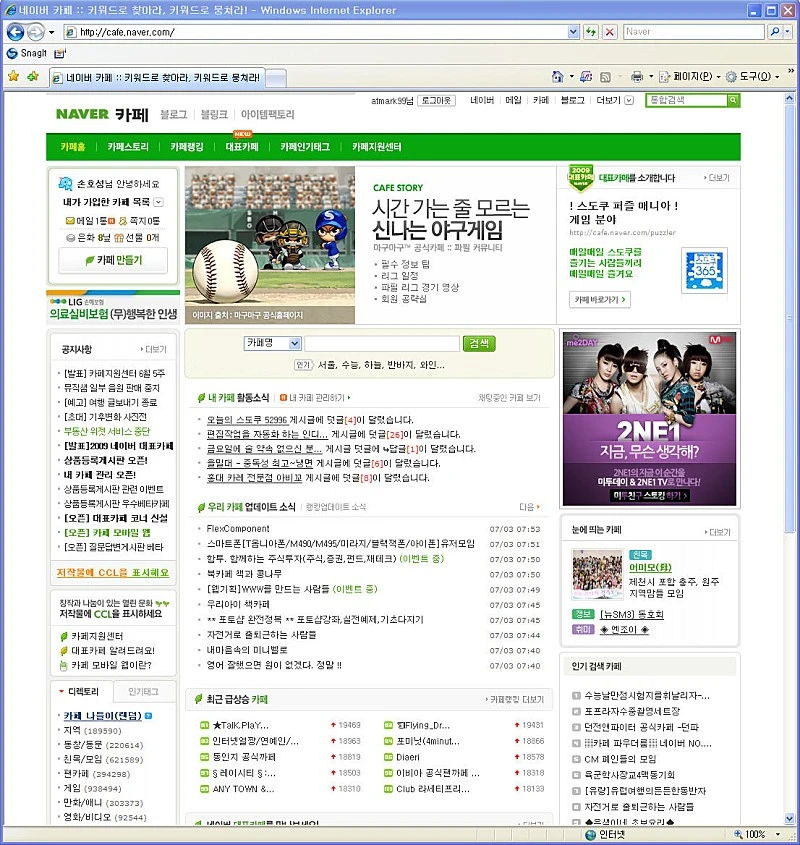Select the 카페홈 menu item
The height and width of the screenshot is (845, 800).
[73, 147]
